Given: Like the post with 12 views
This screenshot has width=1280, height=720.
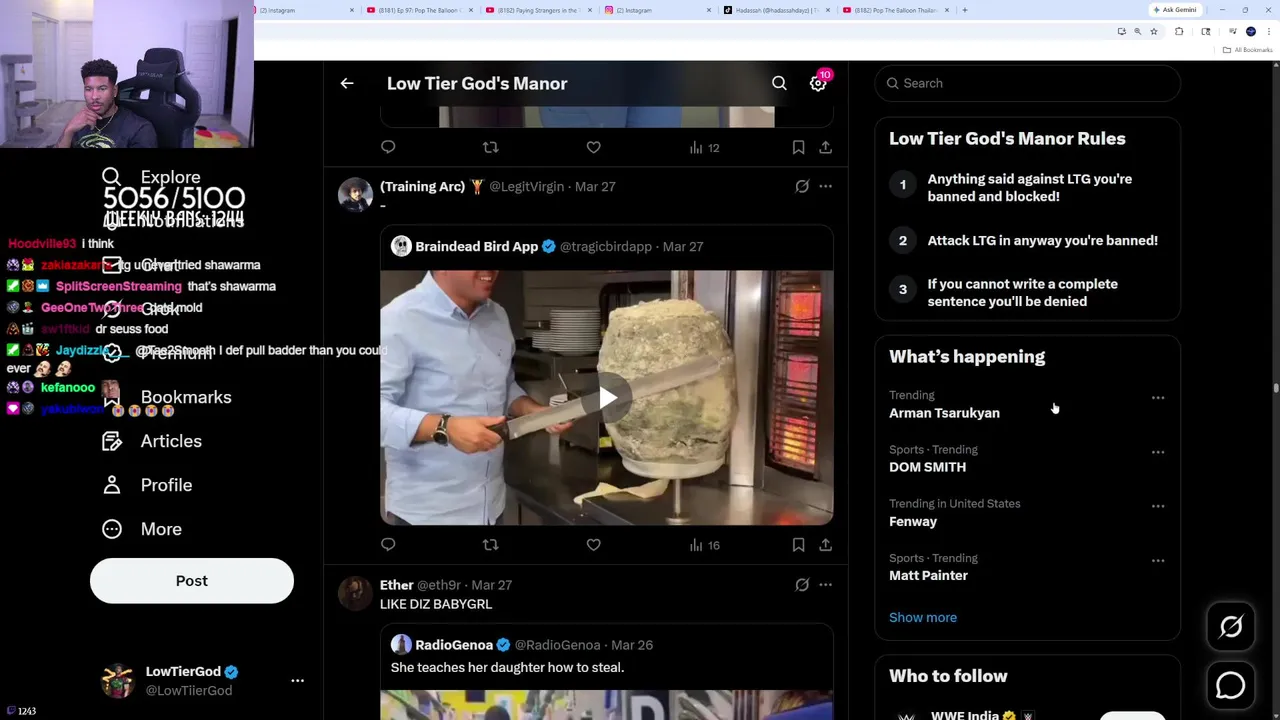Looking at the screenshot, I should (x=593, y=148).
